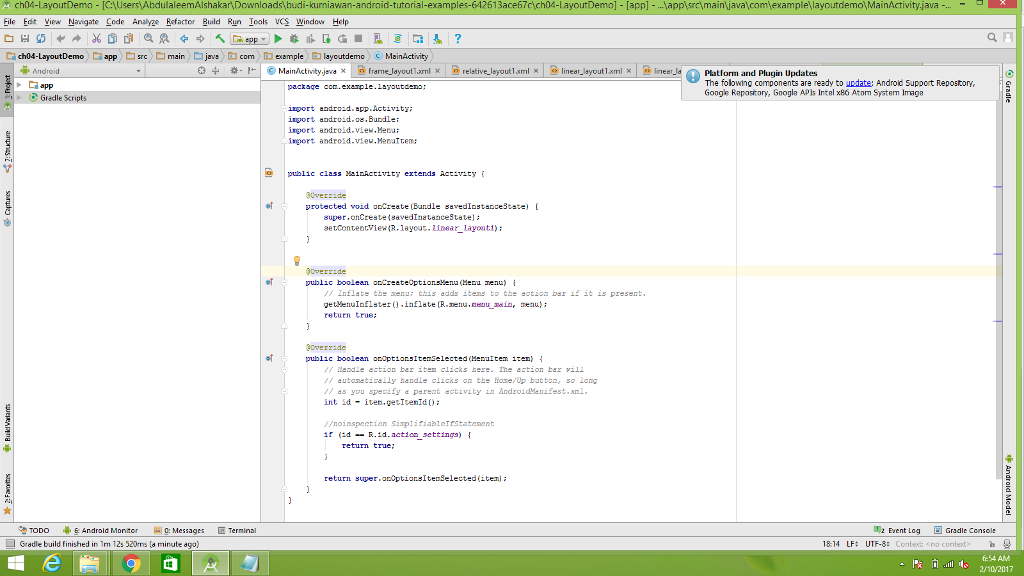Run the app with the green Run button
This screenshot has height=576, width=1024.
pyautogui.click(x=278, y=39)
